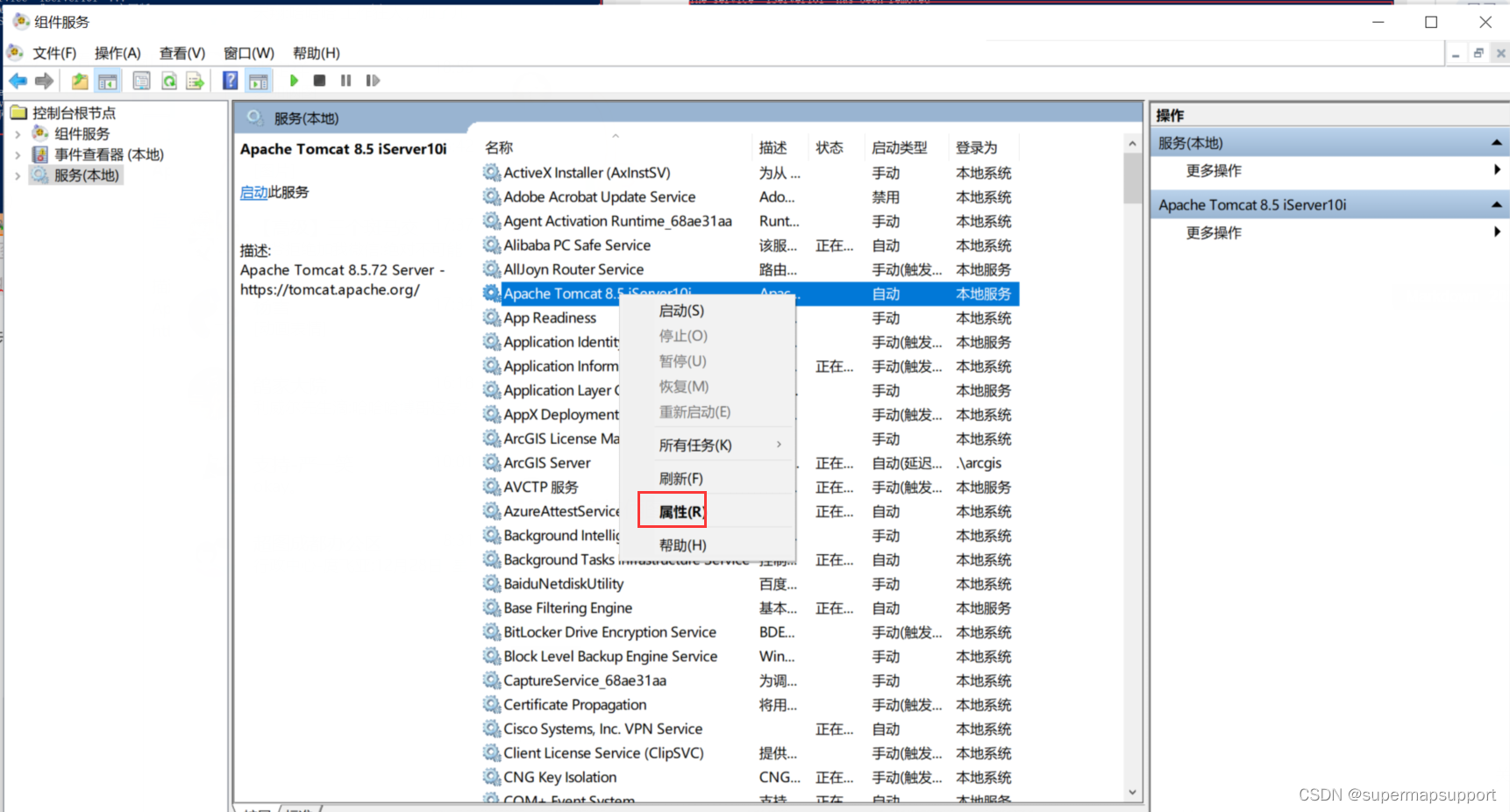Select gear icon of Alibaba PC Safe Service
The image size is (1510, 812).
pyautogui.click(x=492, y=246)
